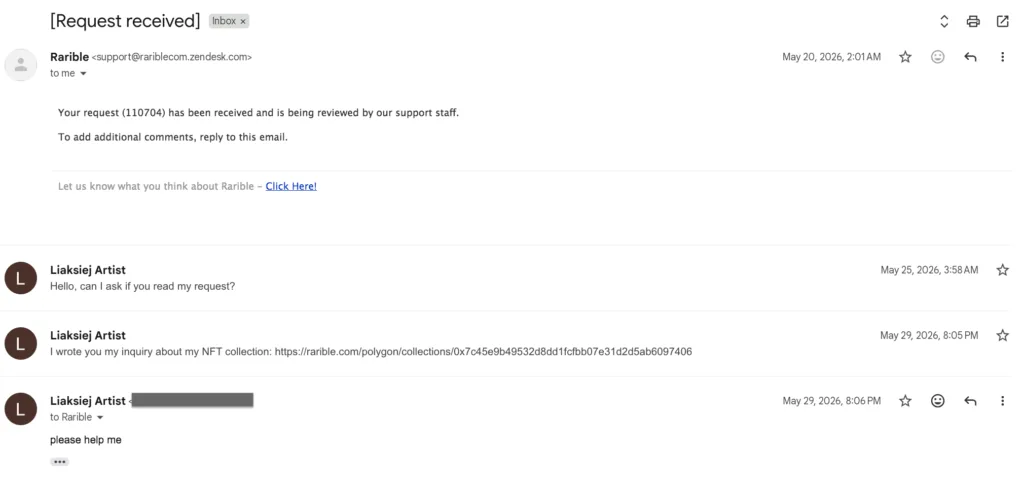This screenshot has height=484, width=1024.
Task: Open more options for Rarible message
Action: (x=1002, y=57)
